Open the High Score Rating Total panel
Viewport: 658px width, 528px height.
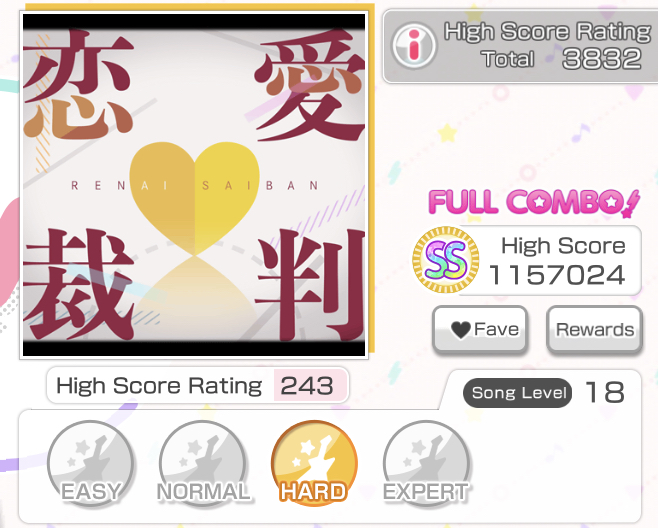(520, 46)
